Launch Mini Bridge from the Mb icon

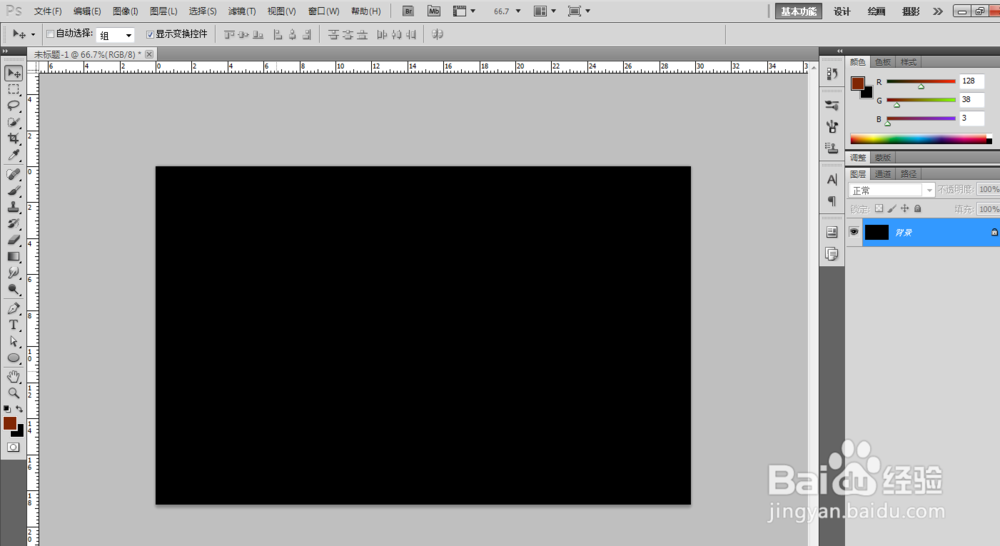point(434,11)
